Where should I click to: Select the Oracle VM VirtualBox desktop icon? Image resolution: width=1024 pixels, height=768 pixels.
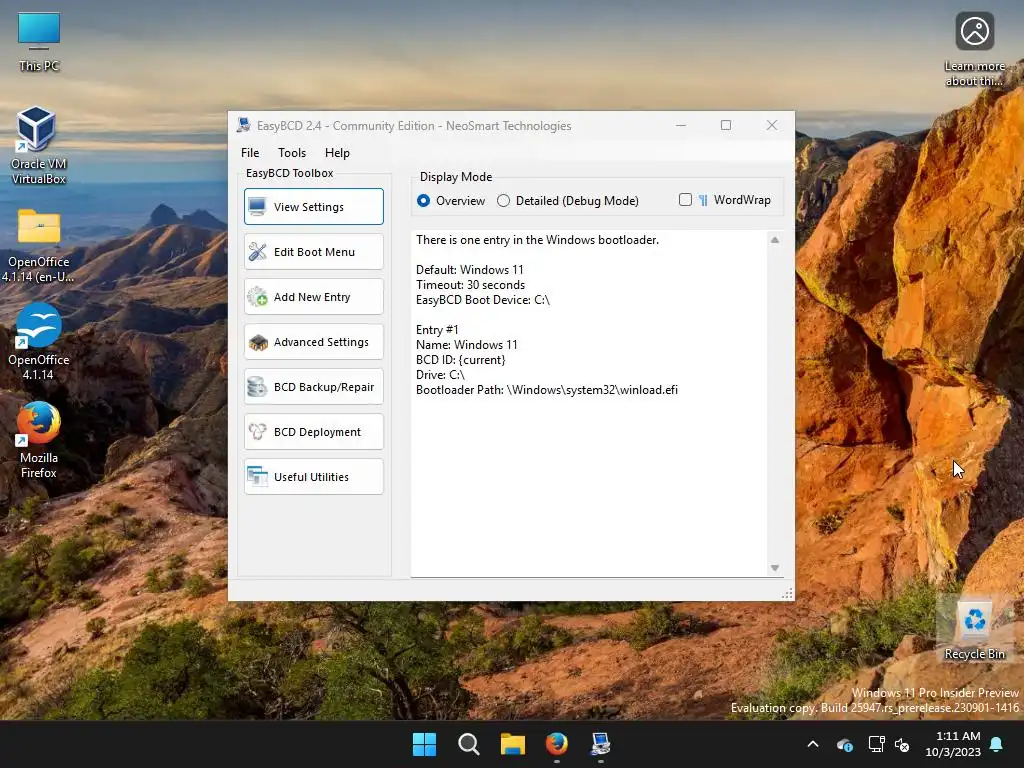pyautogui.click(x=39, y=146)
